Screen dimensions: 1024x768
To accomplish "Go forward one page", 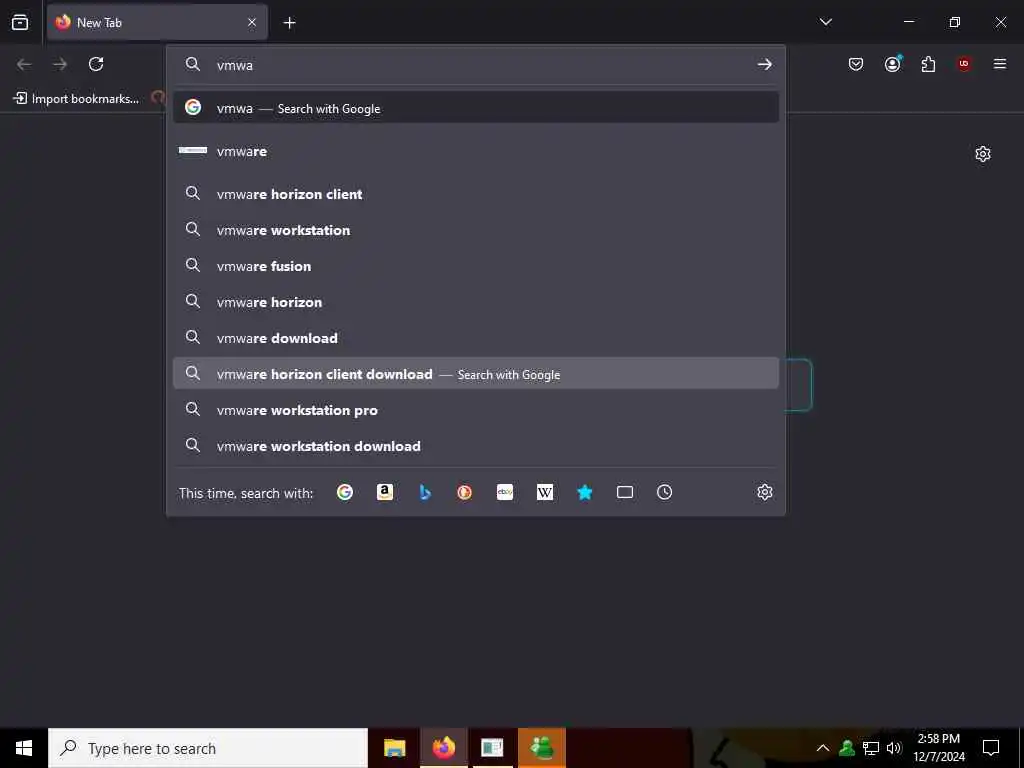I will [x=60, y=64].
